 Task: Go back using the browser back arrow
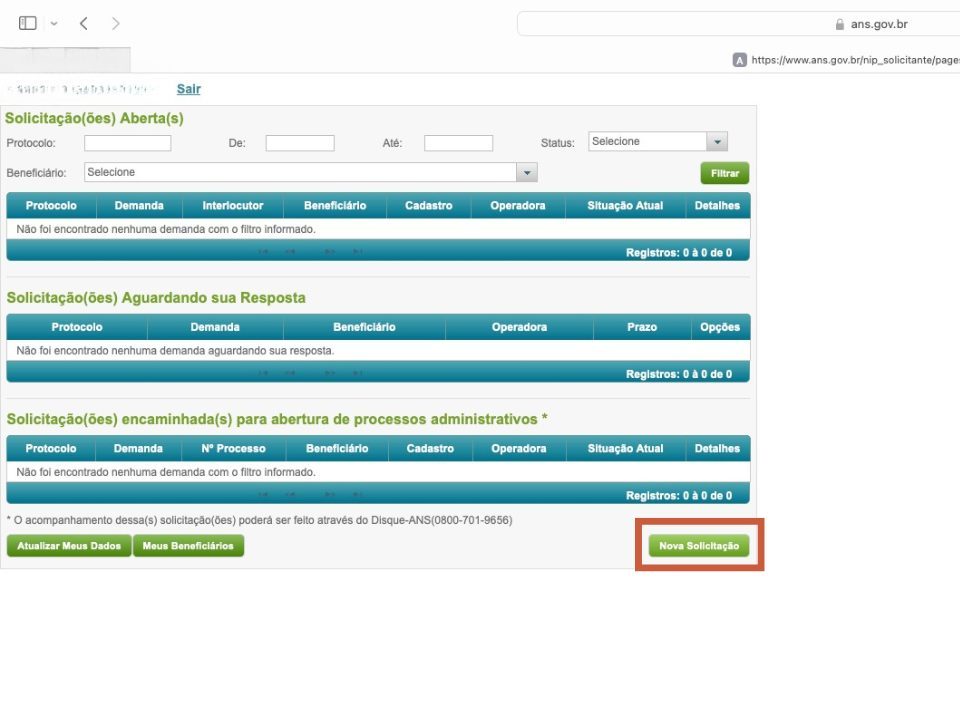83,23
